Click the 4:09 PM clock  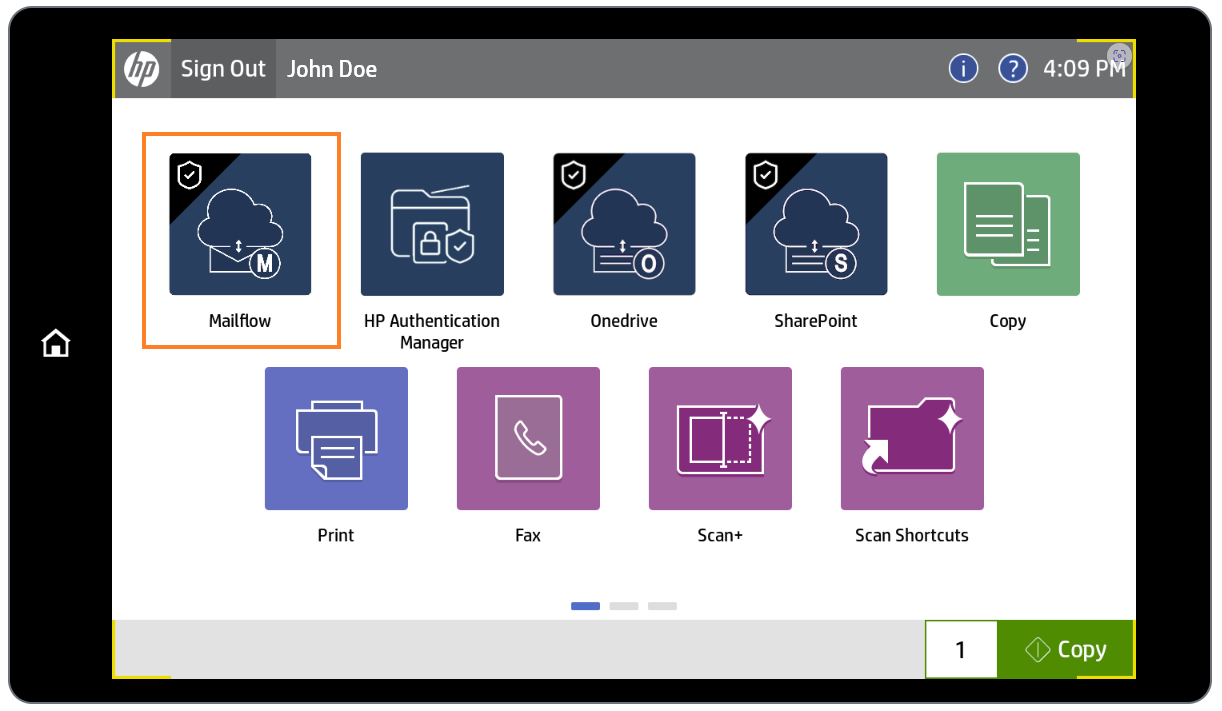coord(1084,69)
